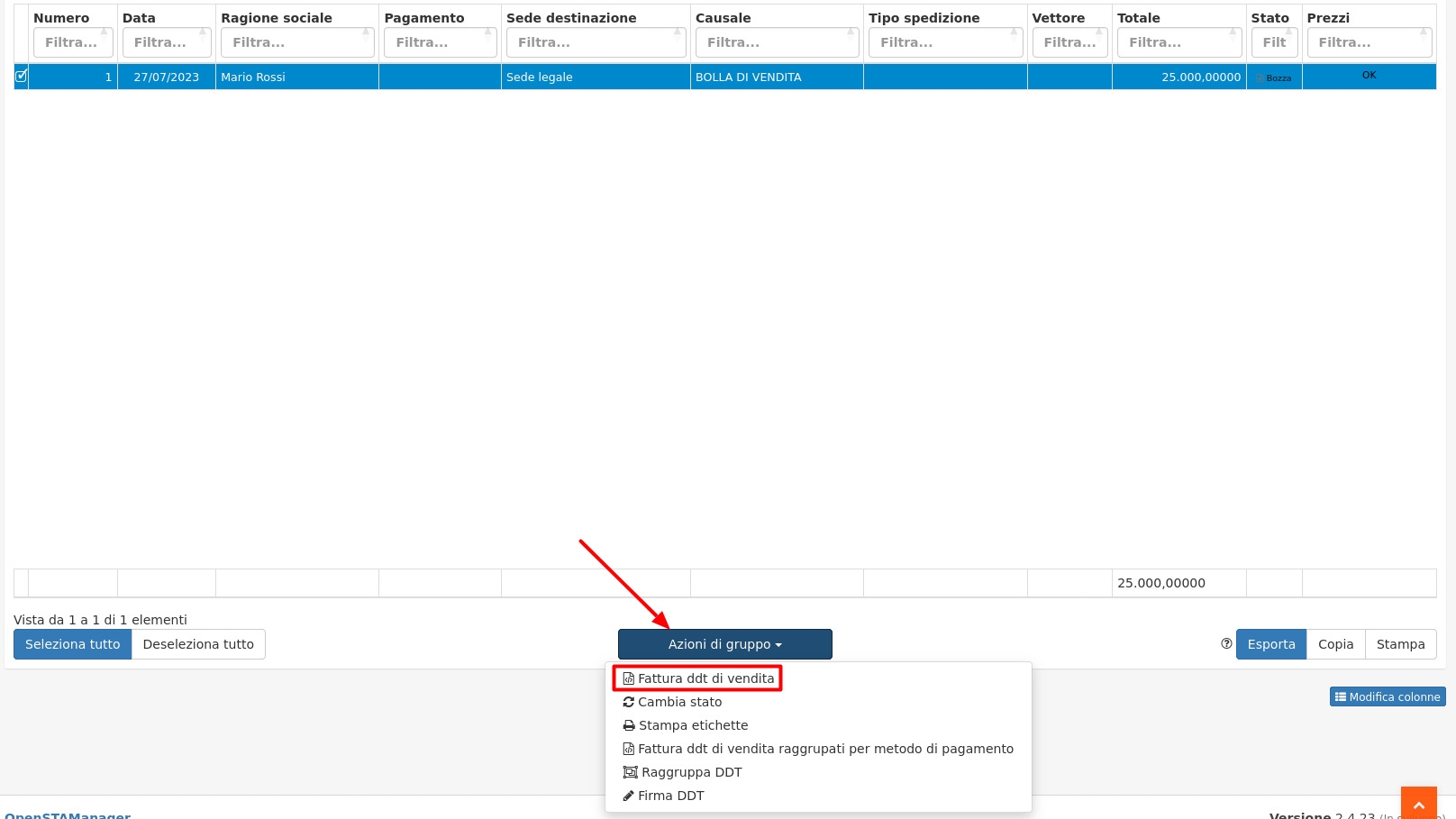Viewport: 1456px width, 819px height.
Task: Click the Esporta button
Action: tap(1270, 644)
